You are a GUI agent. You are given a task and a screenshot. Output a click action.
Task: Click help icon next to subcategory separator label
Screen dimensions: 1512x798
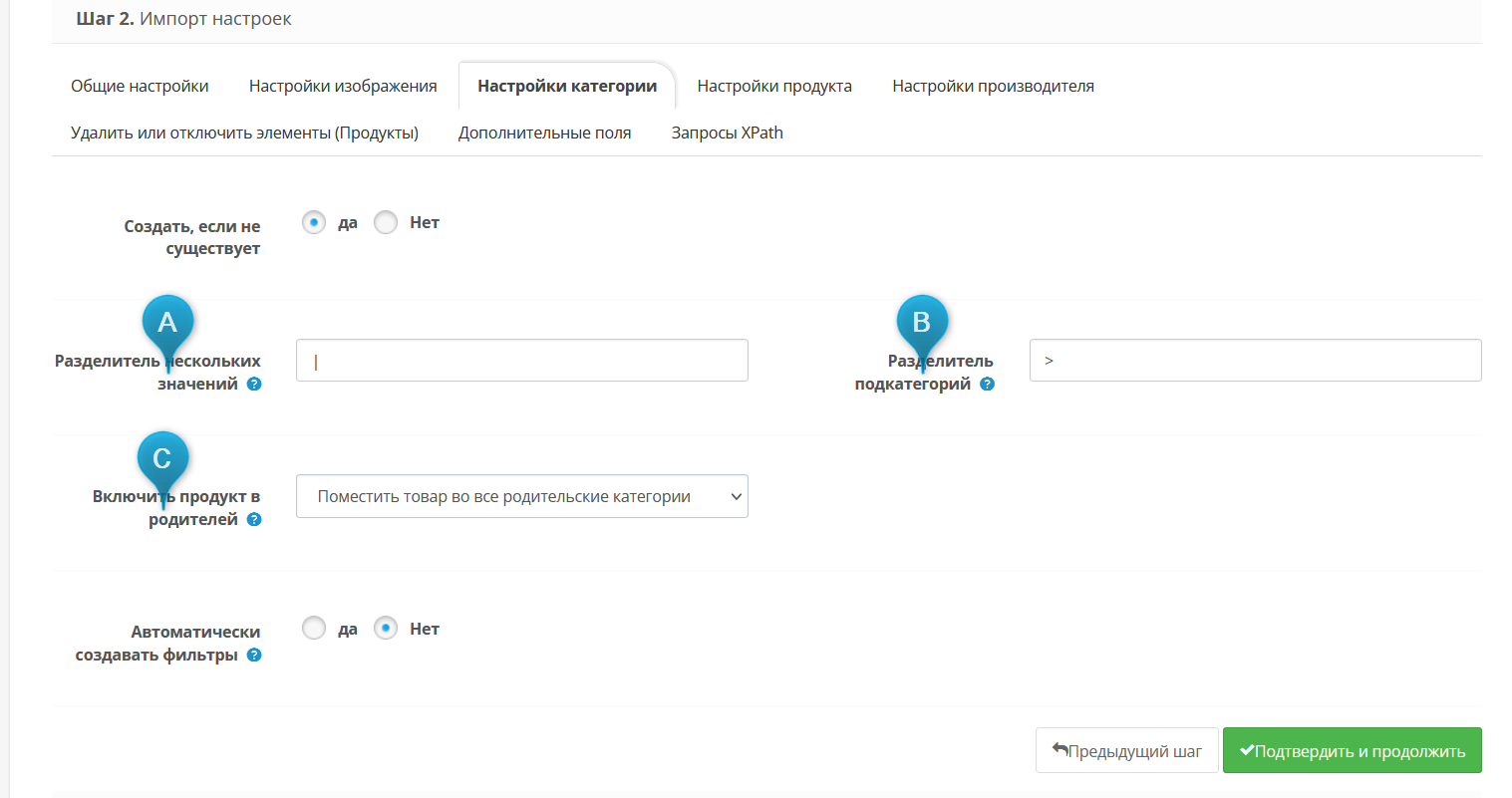coord(987,385)
